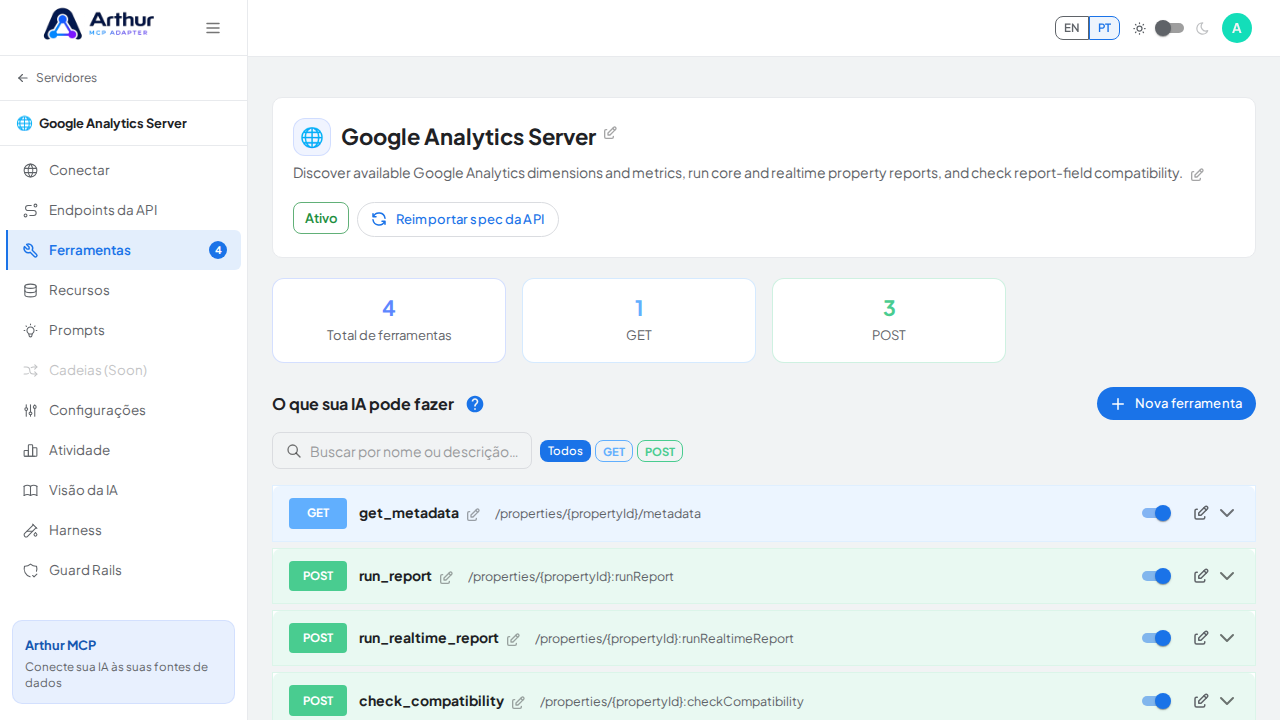This screenshot has width=1280, height=720.
Task: Click the Conectar globe icon in sidebar
Action: 31,170
